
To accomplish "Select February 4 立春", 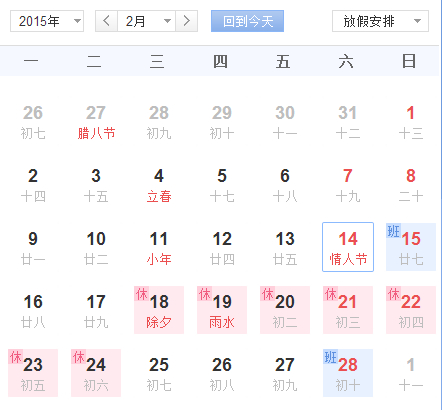I will 159,184.
